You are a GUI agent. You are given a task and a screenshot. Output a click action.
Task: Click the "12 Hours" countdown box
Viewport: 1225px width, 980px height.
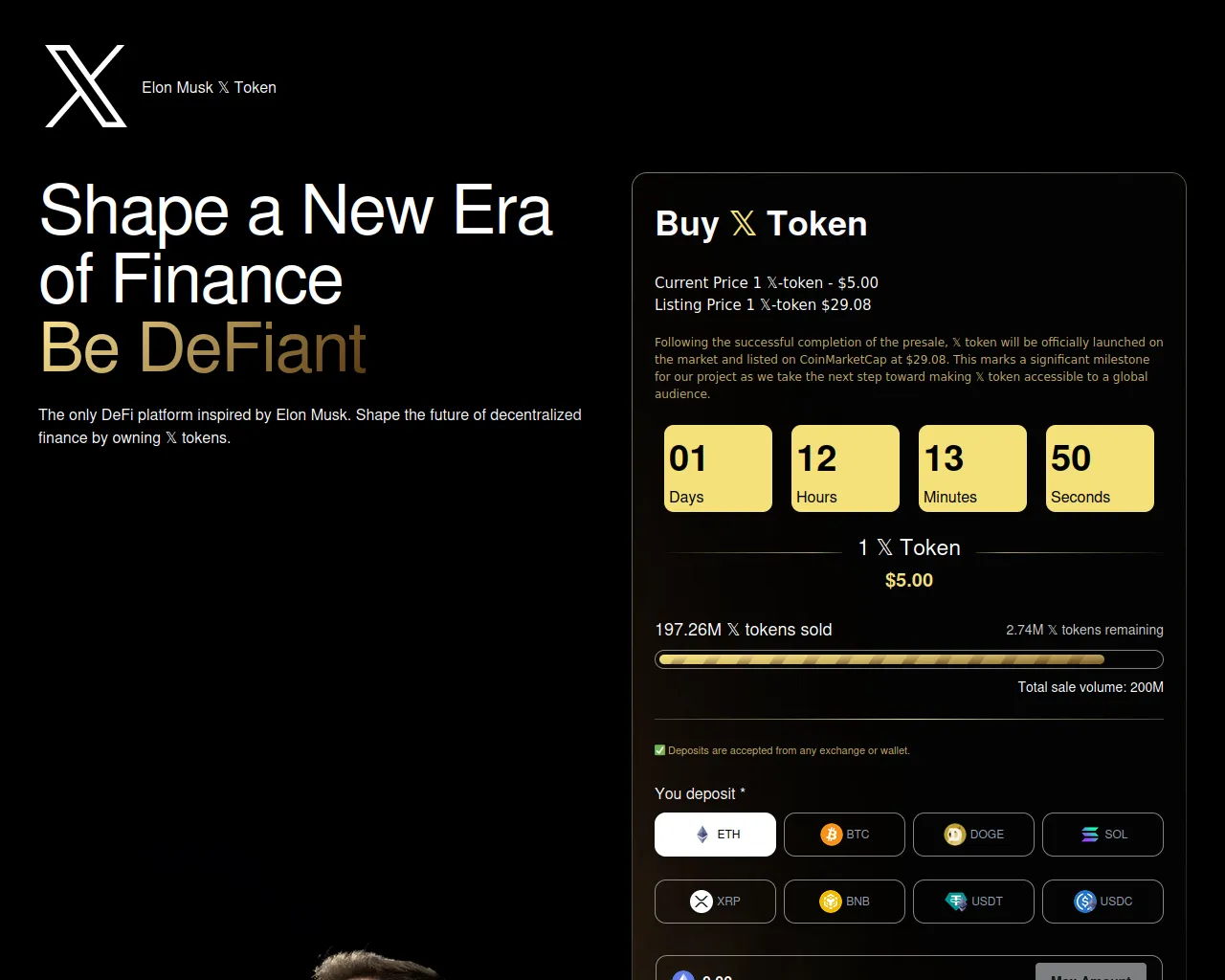point(845,468)
